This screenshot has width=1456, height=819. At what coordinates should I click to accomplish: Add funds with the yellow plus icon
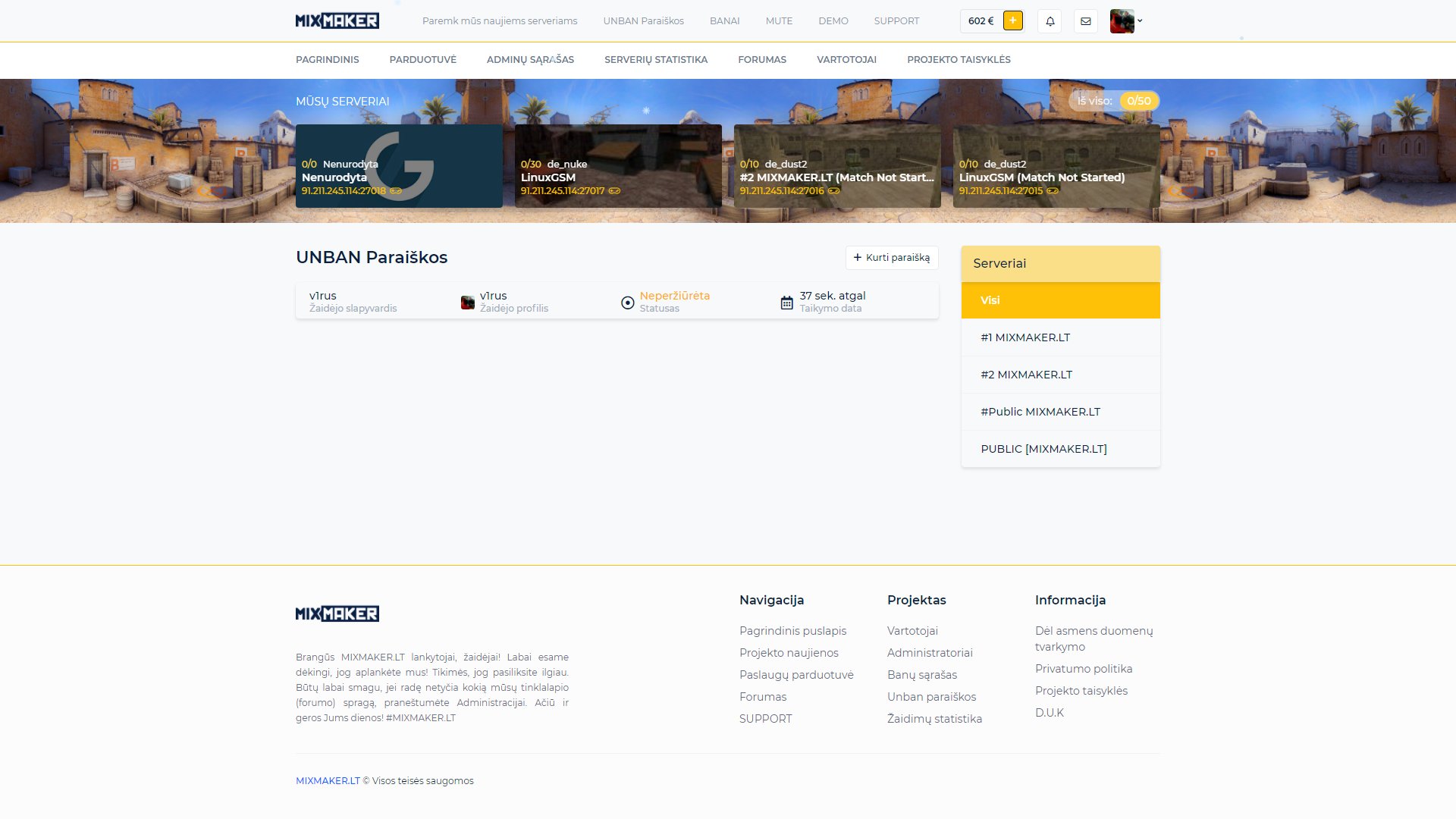(x=1012, y=20)
